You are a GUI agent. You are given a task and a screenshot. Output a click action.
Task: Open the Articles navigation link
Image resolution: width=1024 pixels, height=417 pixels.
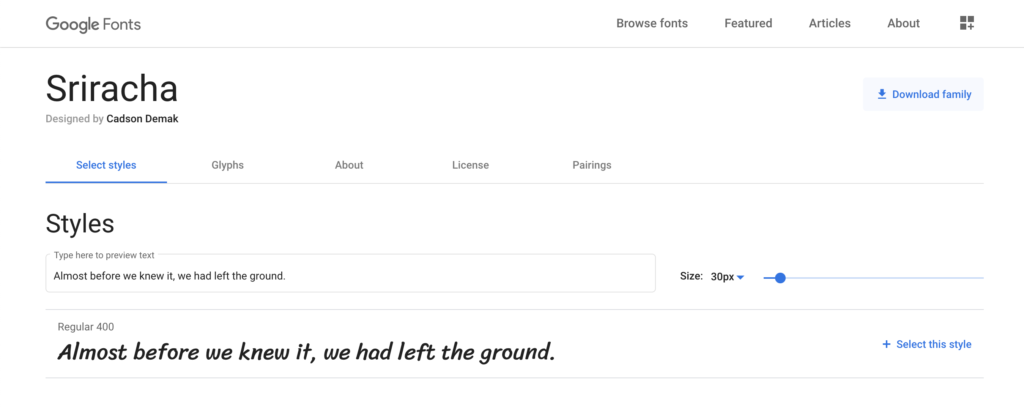[x=830, y=23]
